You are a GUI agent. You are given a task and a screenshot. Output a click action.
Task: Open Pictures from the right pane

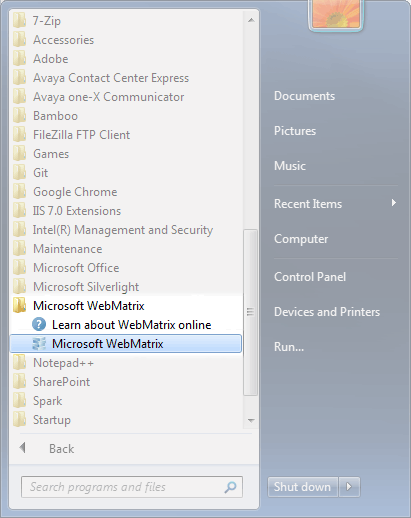point(295,131)
